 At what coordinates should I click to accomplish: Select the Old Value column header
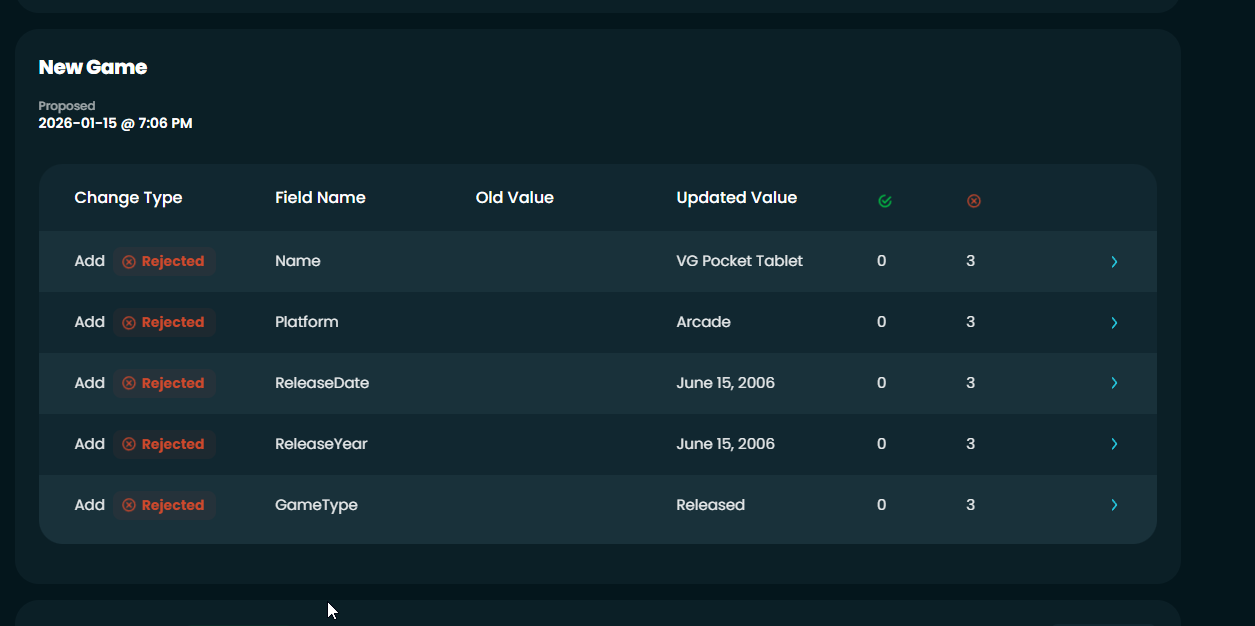[514, 198]
